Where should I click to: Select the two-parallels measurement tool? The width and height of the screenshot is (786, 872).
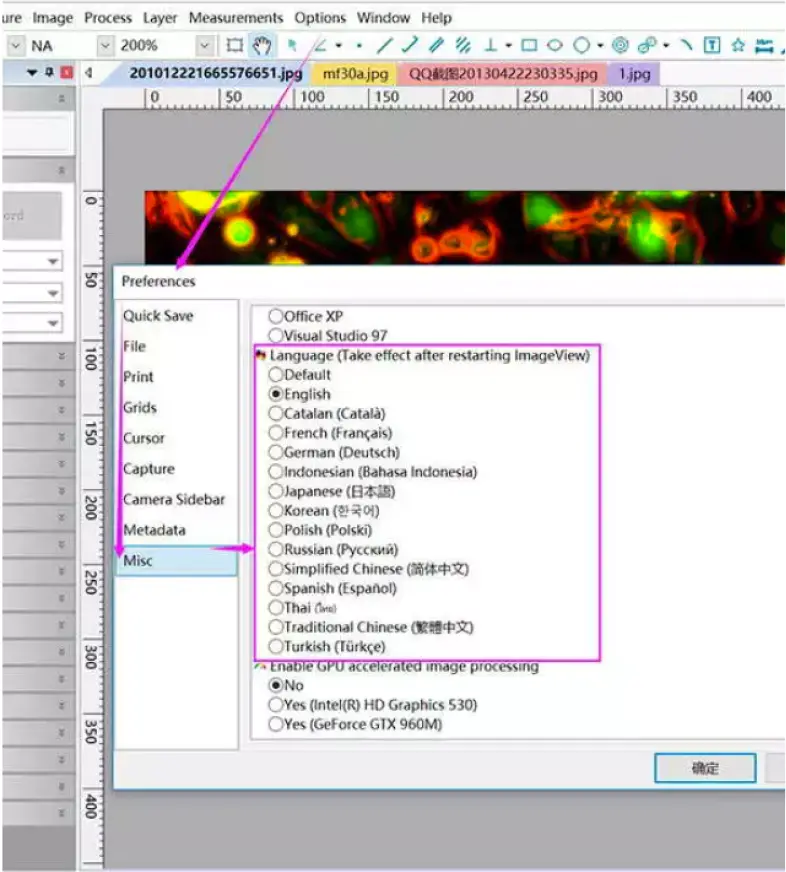click(x=462, y=45)
